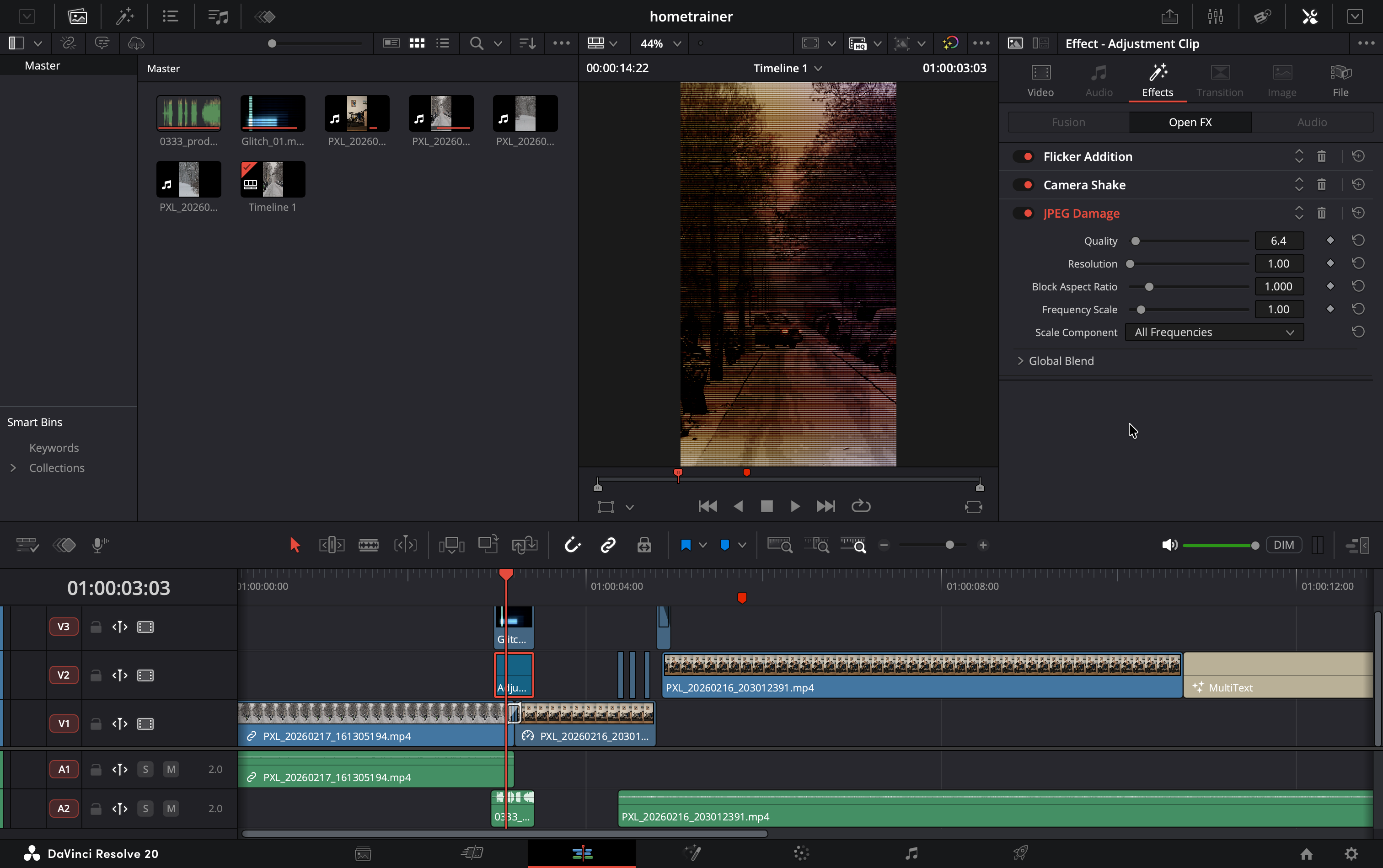Open the media pool search magnifier
Viewport: 1383px width, 868px height.
(477, 43)
